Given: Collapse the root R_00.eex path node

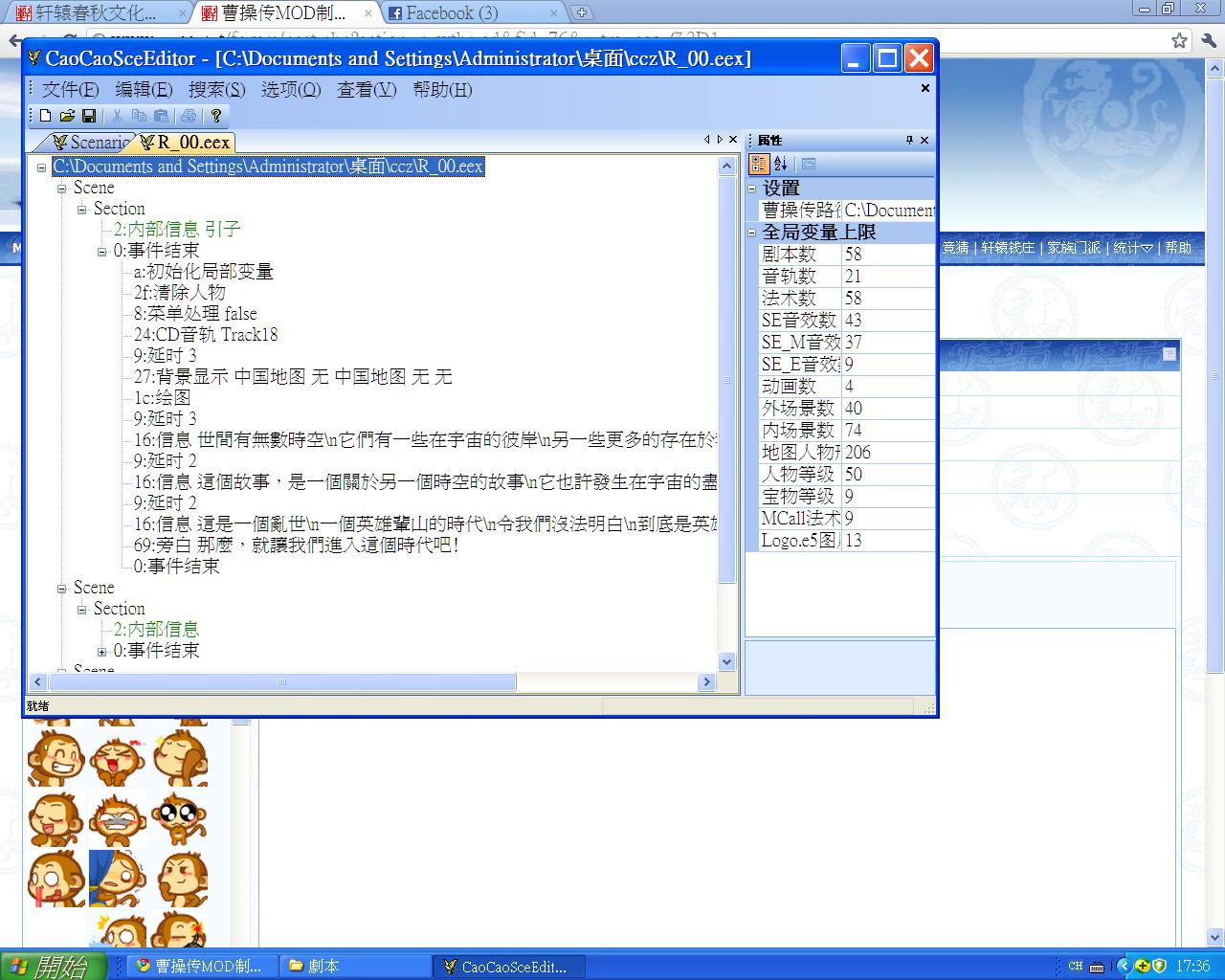Looking at the screenshot, I should tap(41, 167).
